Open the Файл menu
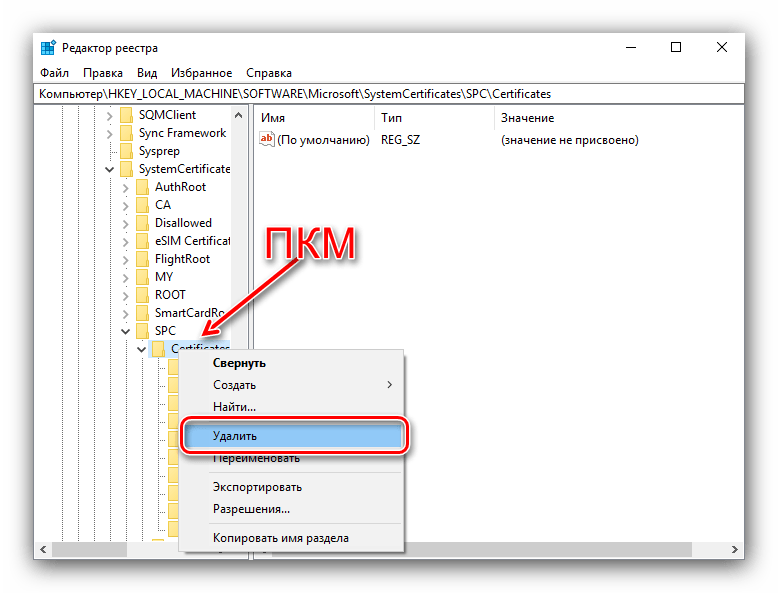 point(54,73)
